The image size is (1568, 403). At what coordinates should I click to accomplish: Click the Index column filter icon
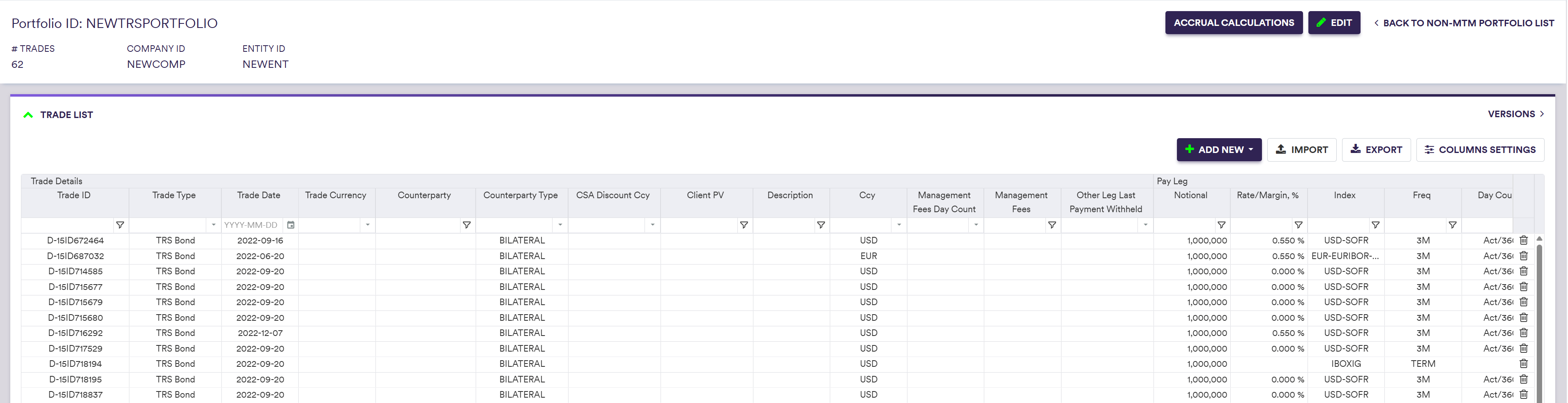click(1375, 225)
